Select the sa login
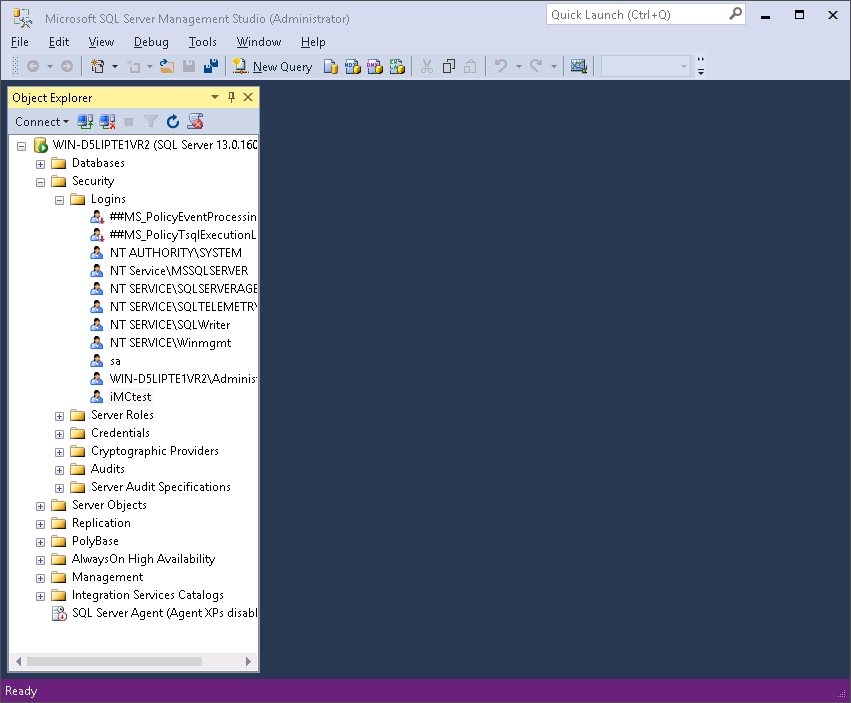Screen dimensions: 851x703 [115, 361]
